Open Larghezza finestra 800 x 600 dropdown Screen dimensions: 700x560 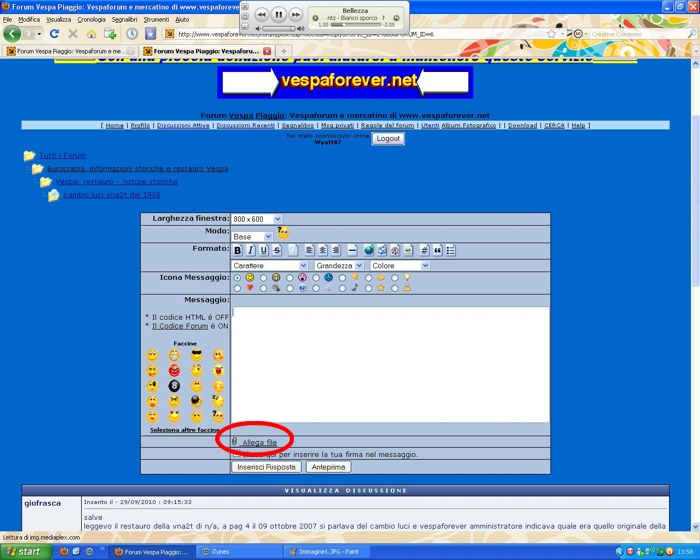coord(257,219)
